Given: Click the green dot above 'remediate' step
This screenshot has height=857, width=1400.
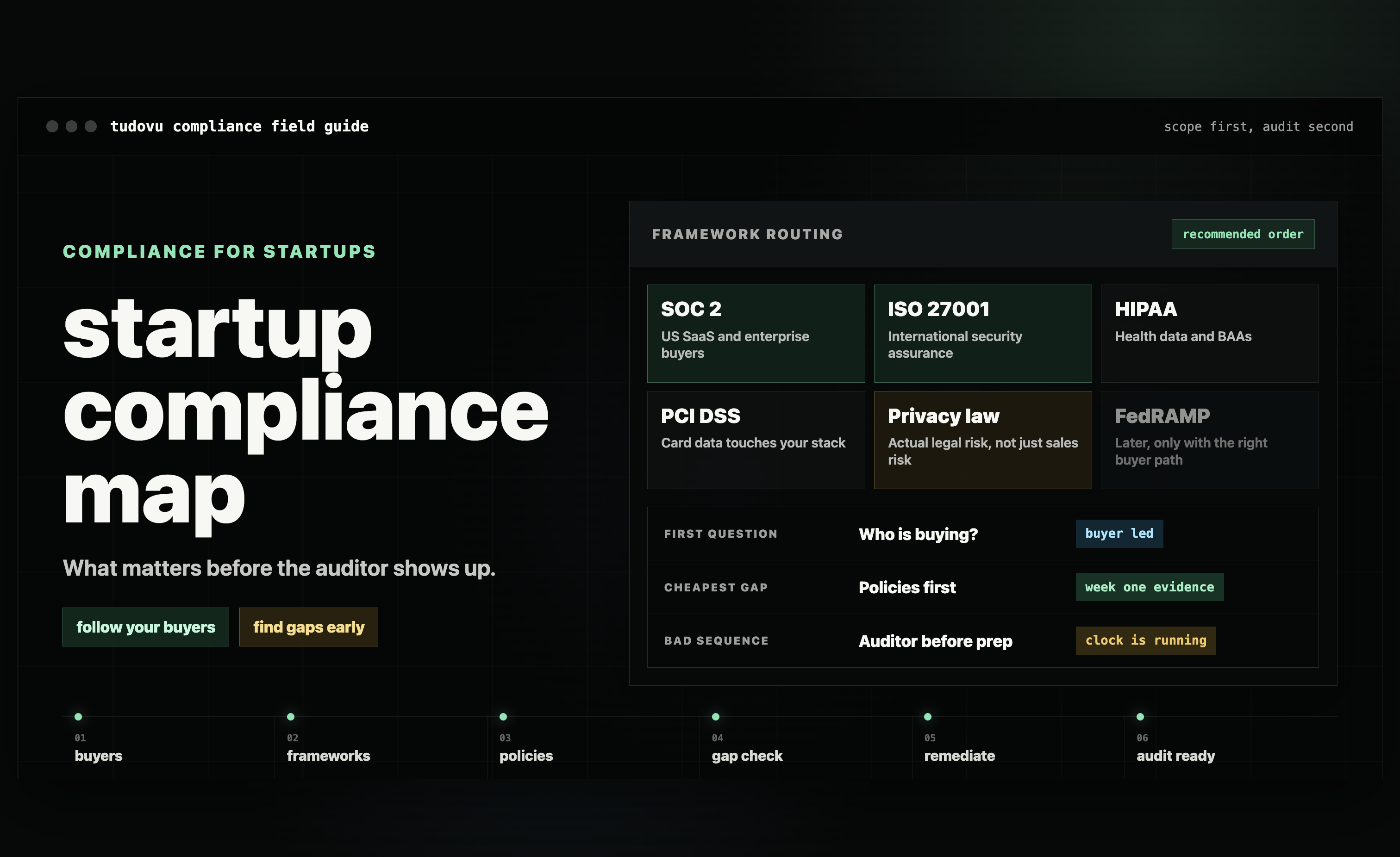Looking at the screenshot, I should pyautogui.click(x=928, y=717).
